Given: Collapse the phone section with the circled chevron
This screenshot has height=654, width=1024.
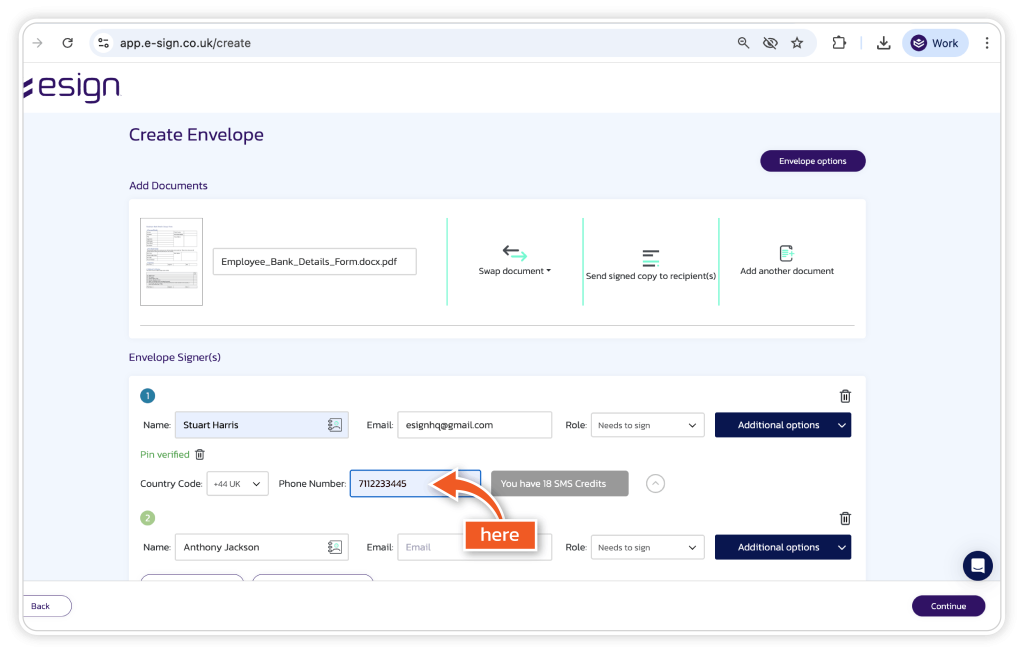Looking at the screenshot, I should (655, 484).
